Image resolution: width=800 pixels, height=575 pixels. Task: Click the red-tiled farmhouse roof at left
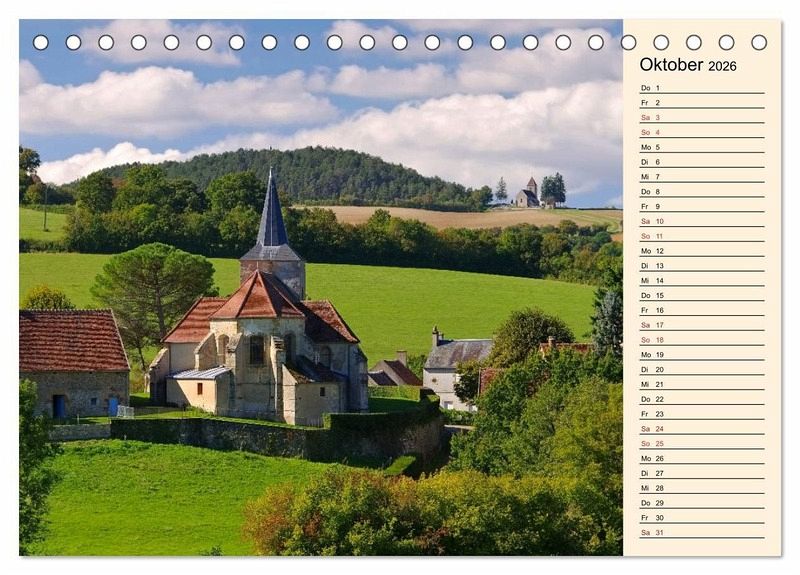click(72, 341)
